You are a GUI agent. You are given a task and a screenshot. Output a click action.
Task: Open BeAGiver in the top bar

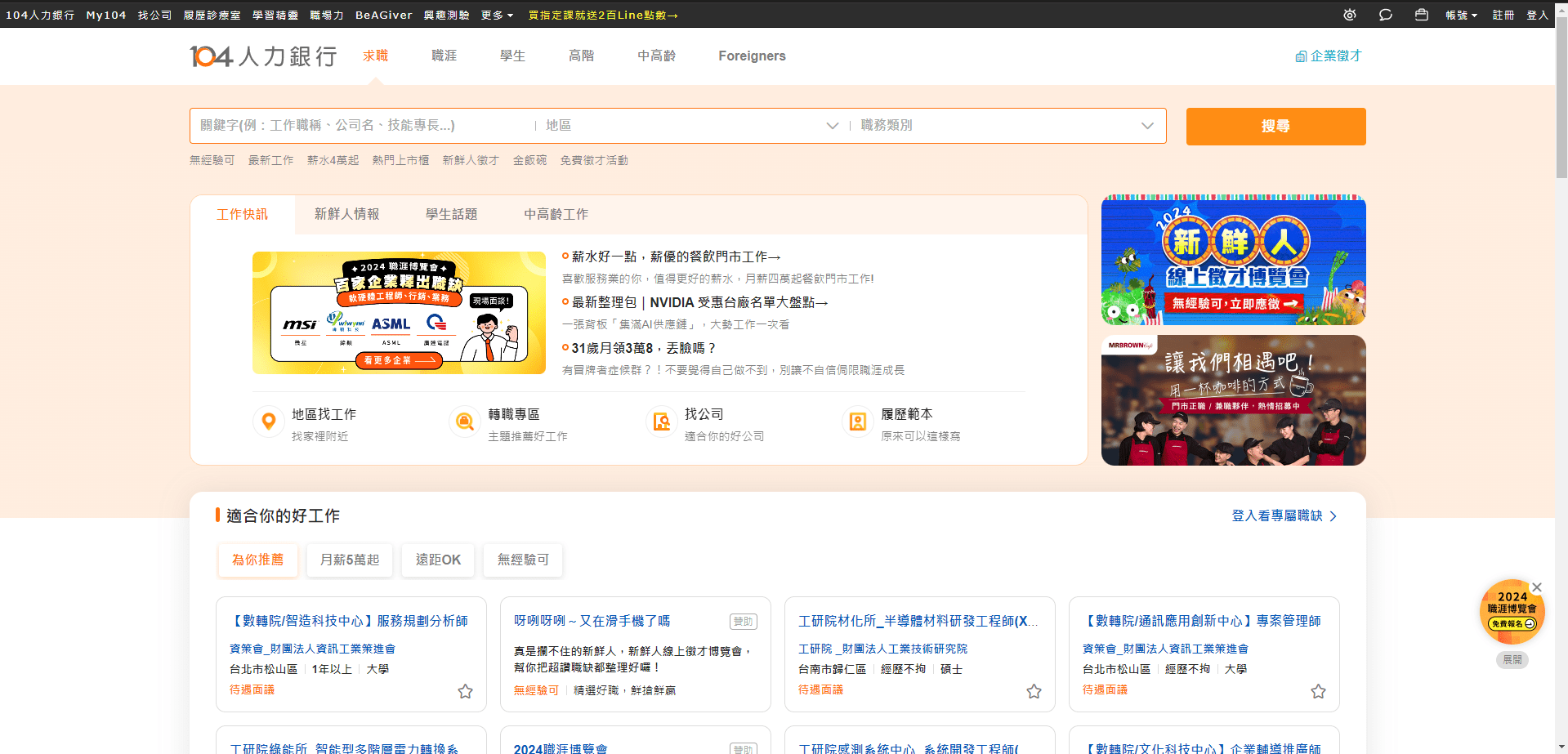384,15
